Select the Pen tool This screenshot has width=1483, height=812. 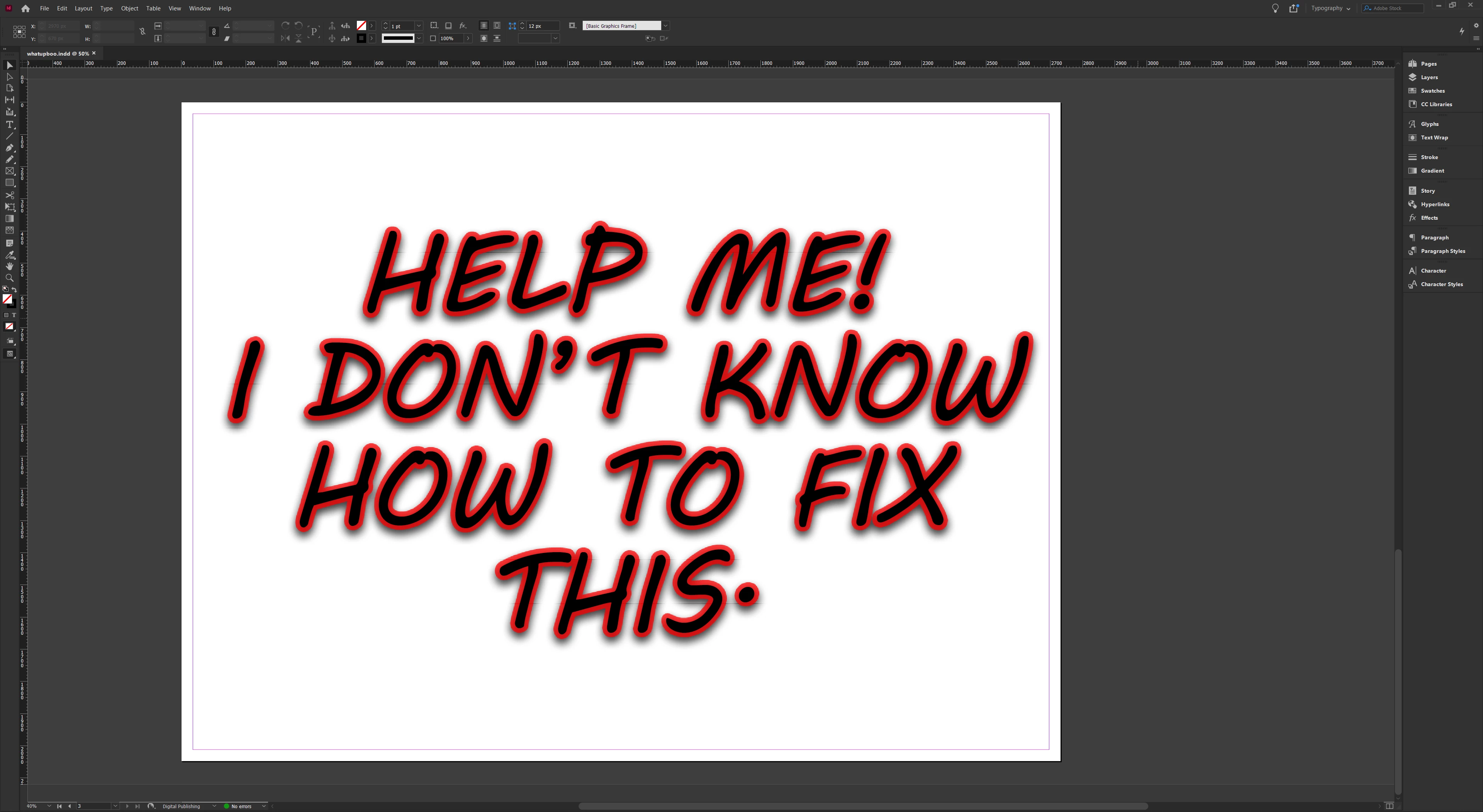[10, 148]
